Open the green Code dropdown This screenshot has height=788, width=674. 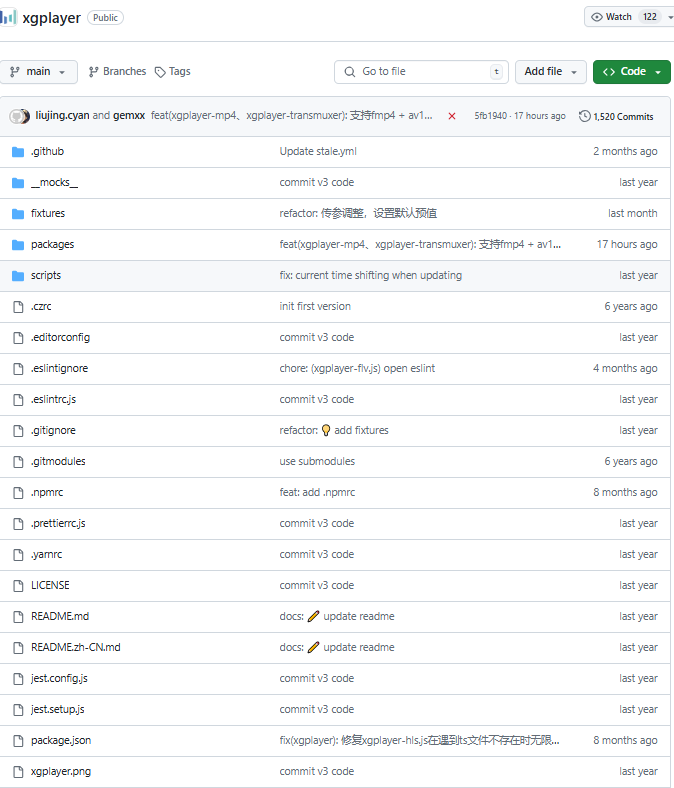click(632, 72)
